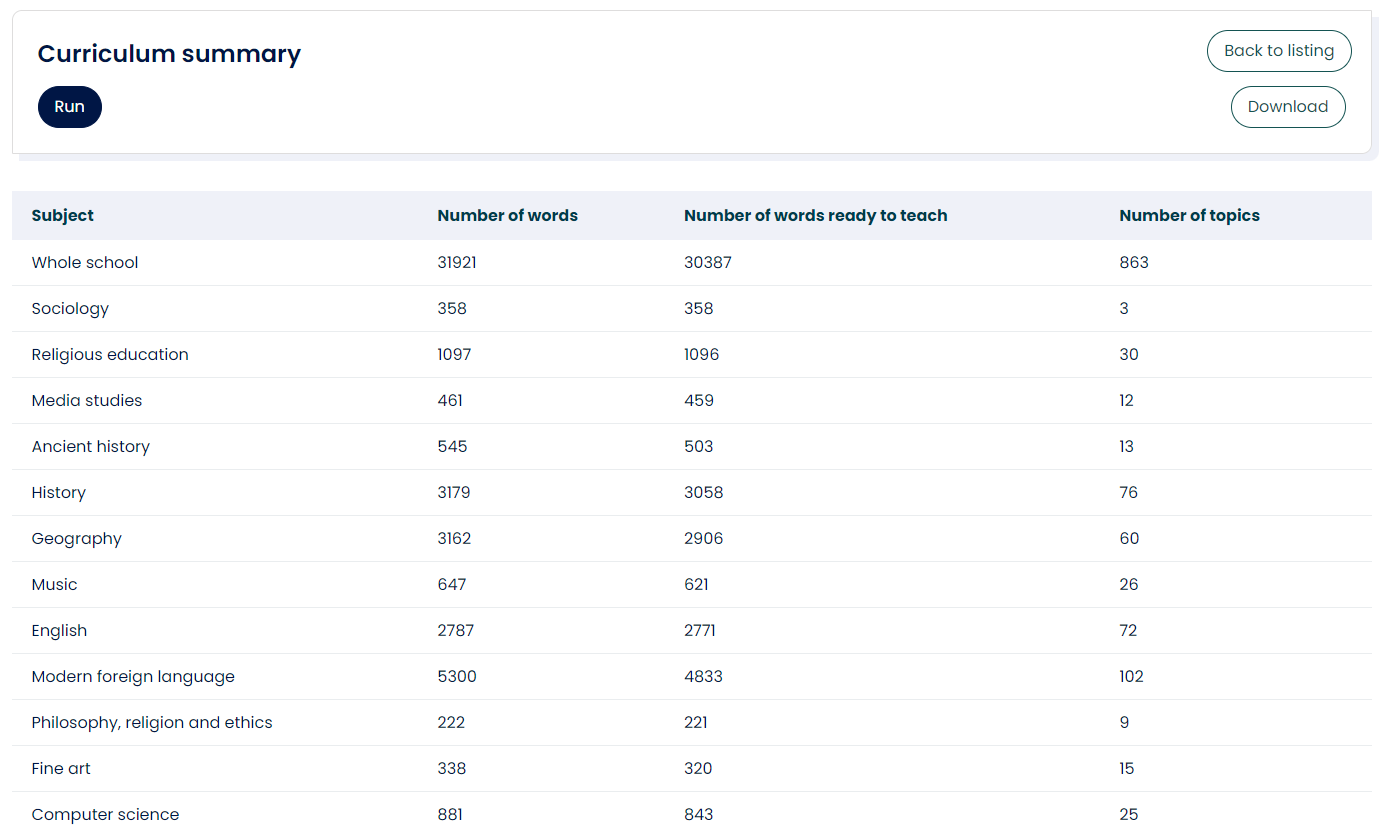This screenshot has width=1384, height=837.
Task: Click the History subject cell
Action: [59, 493]
